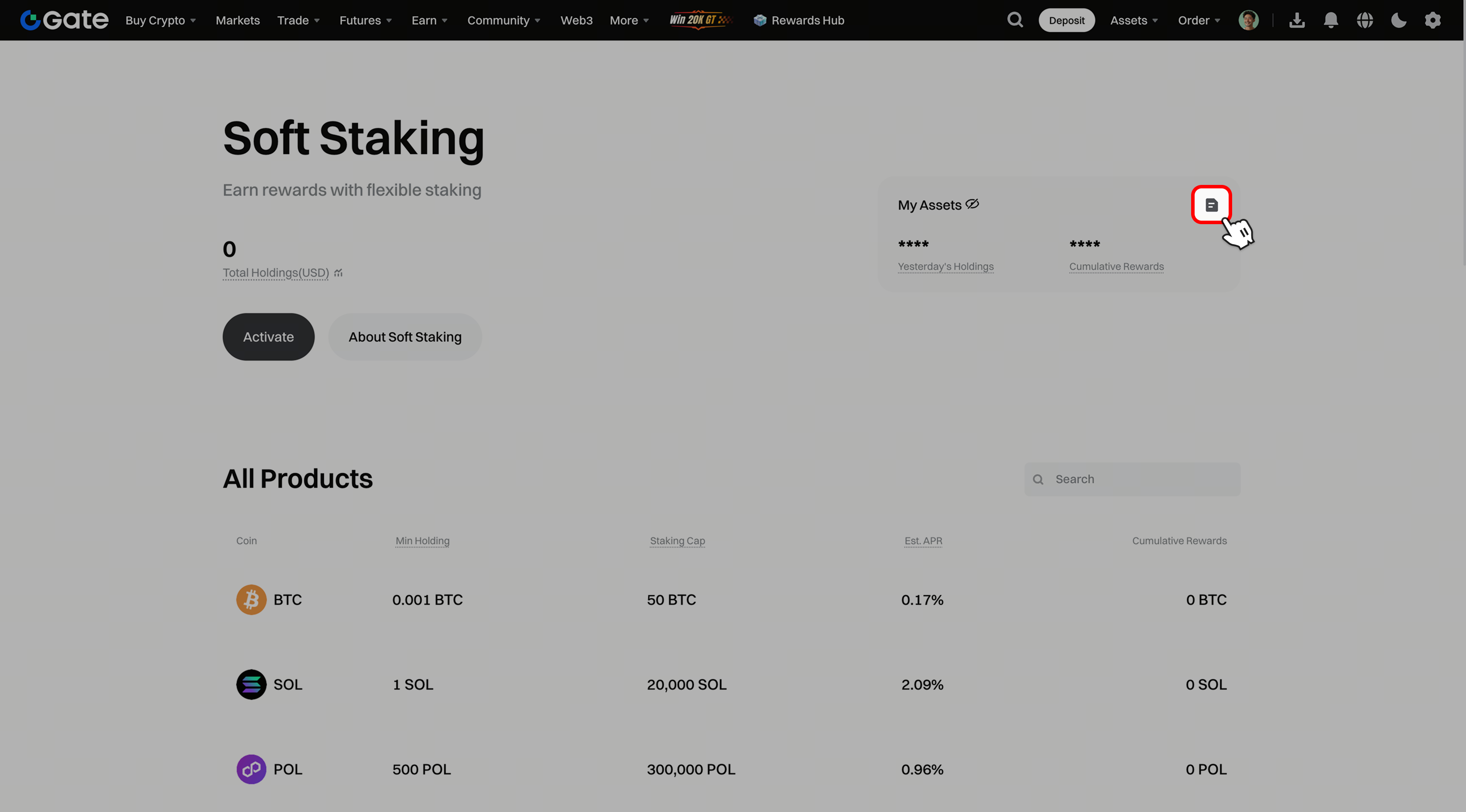Click the Gate logo
Screen dimensions: 1466x812
64,20
